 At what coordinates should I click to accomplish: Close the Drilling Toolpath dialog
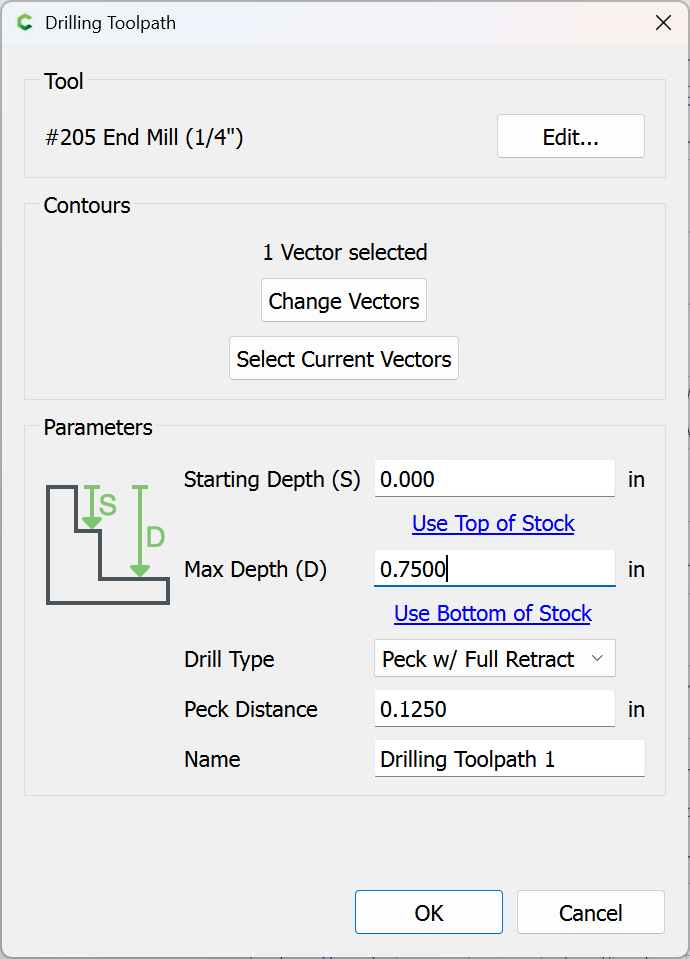point(662,23)
